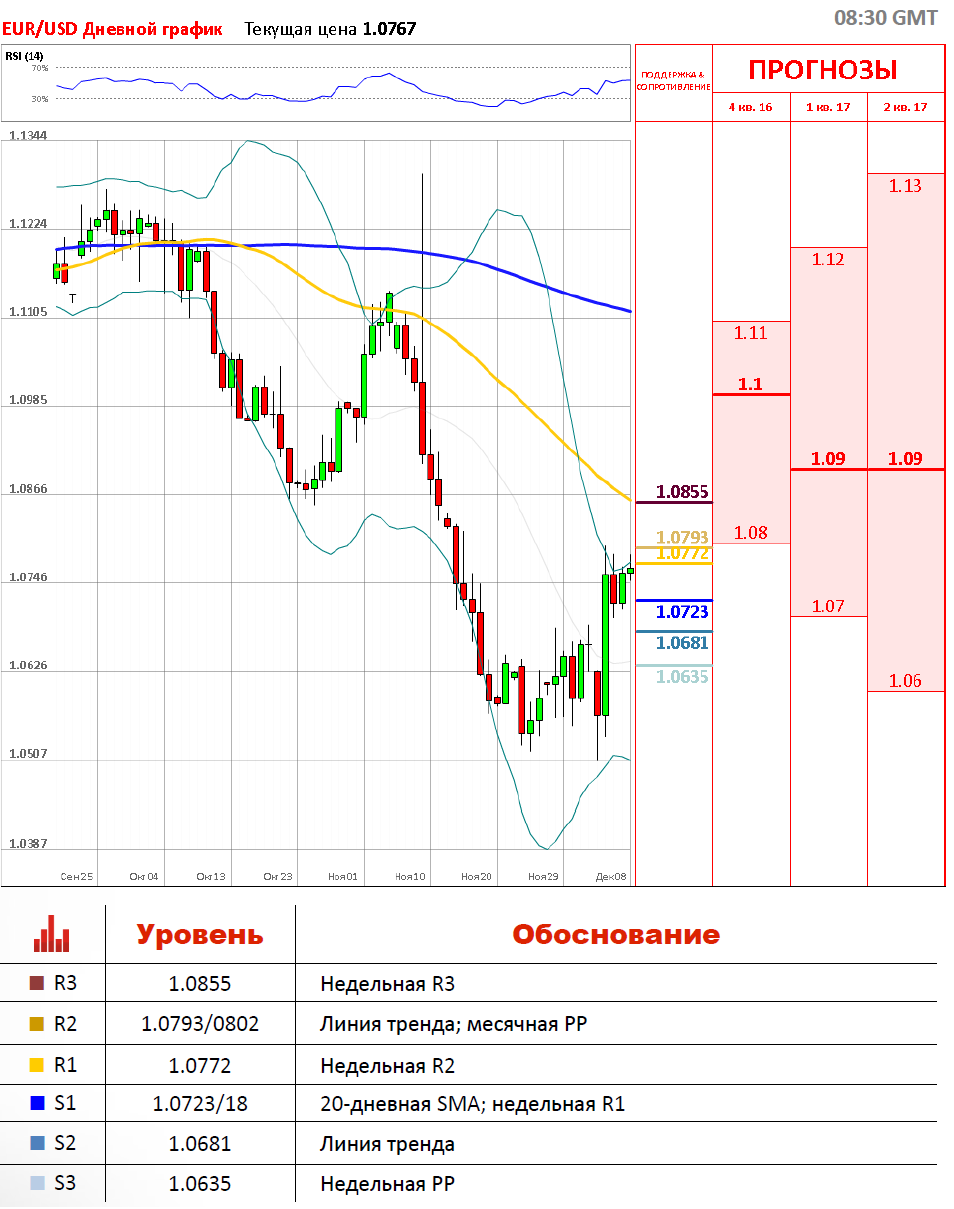Screen dimensions: 954x1209
Task: Click the light blue S3 color square
Action: coord(38,1183)
